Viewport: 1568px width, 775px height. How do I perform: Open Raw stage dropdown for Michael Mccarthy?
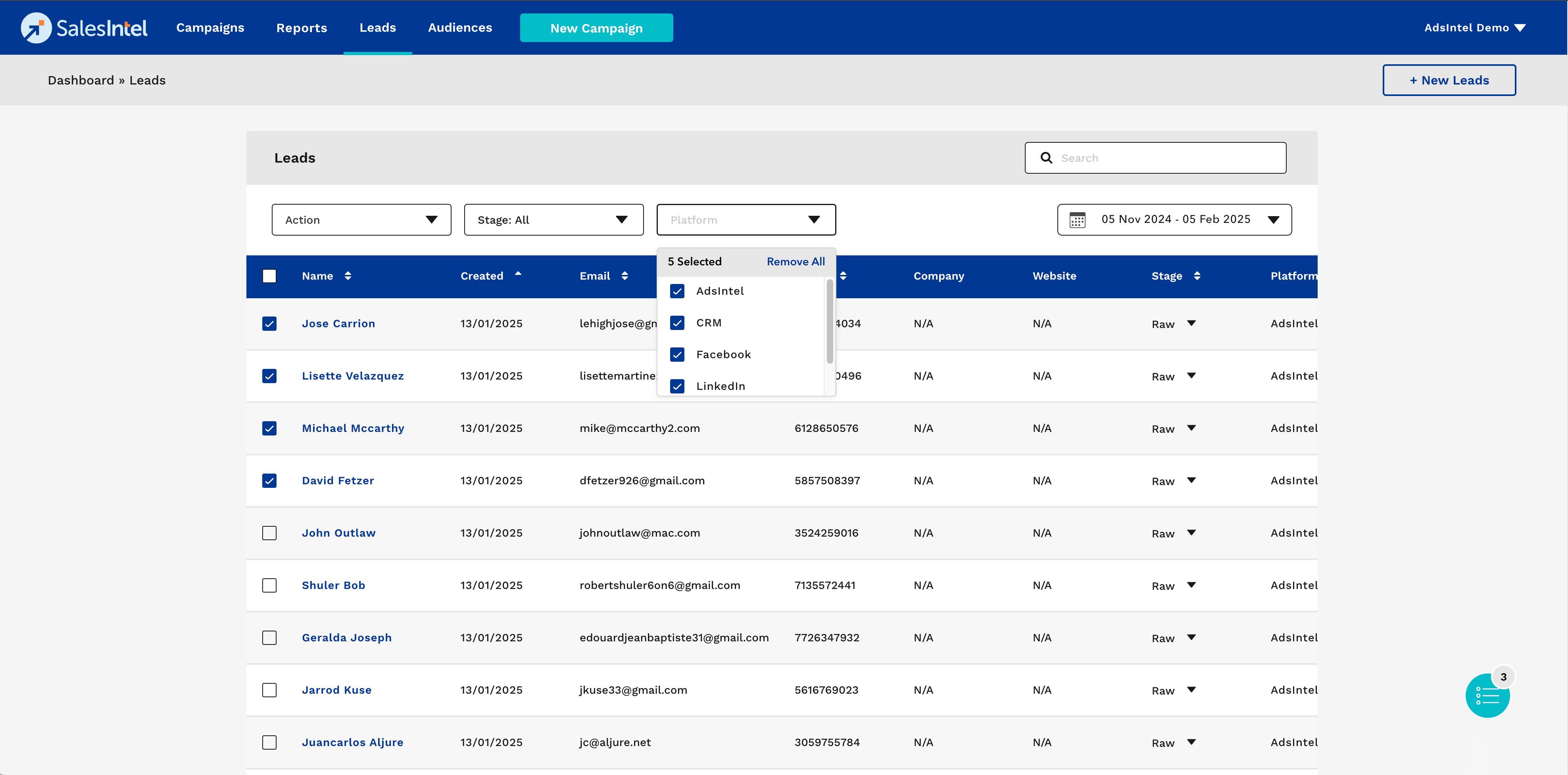tap(1191, 428)
